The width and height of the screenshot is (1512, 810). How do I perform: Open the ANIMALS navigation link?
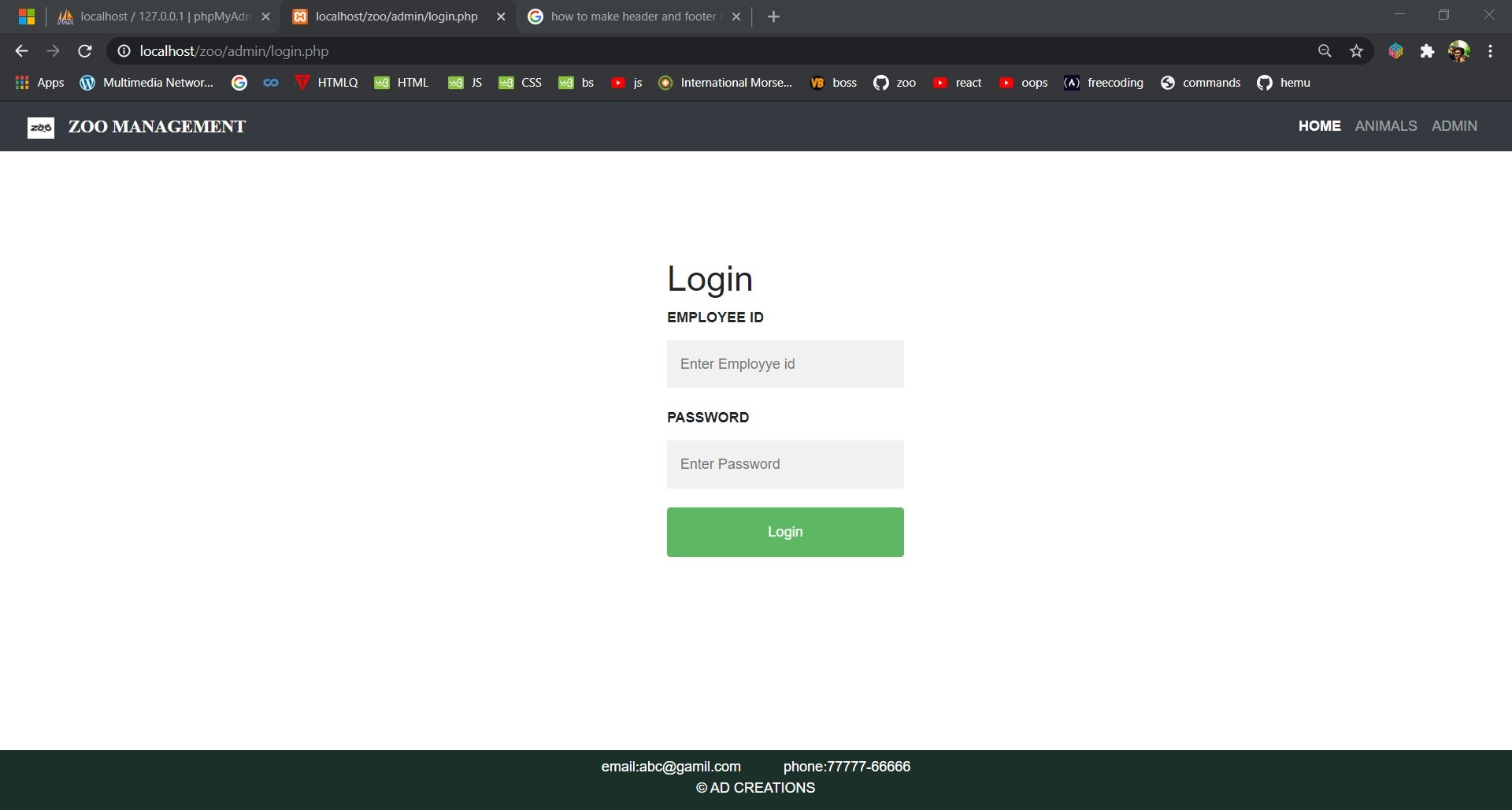(x=1385, y=125)
